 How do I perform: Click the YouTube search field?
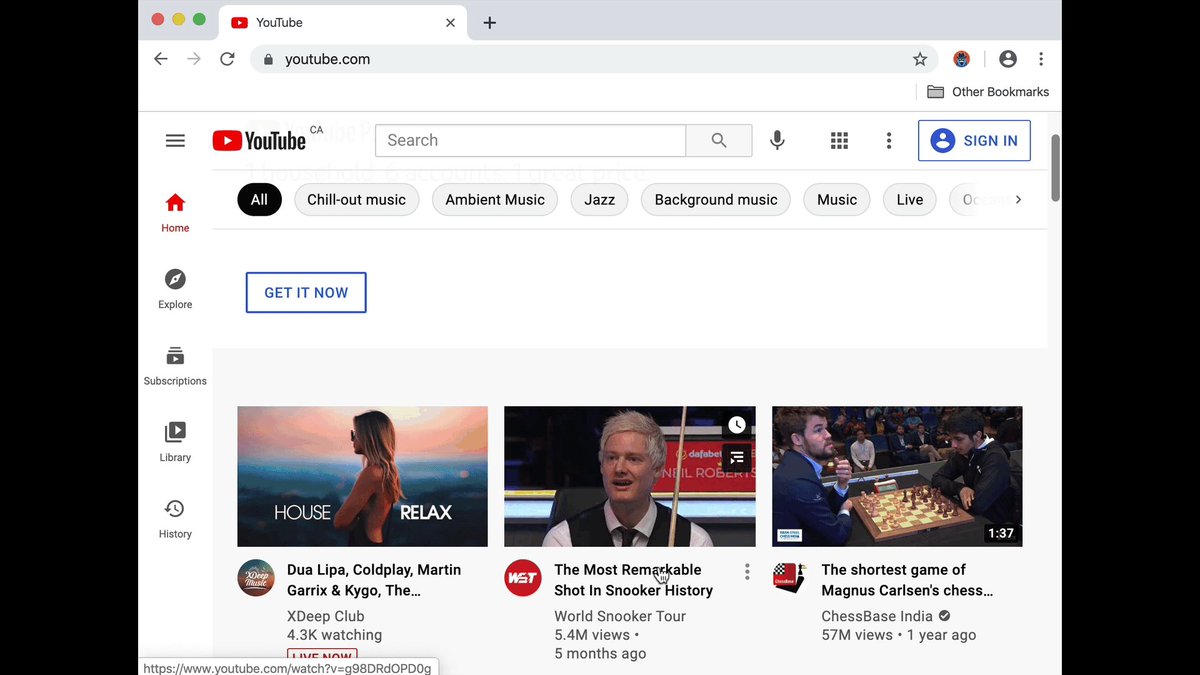pos(530,141)
